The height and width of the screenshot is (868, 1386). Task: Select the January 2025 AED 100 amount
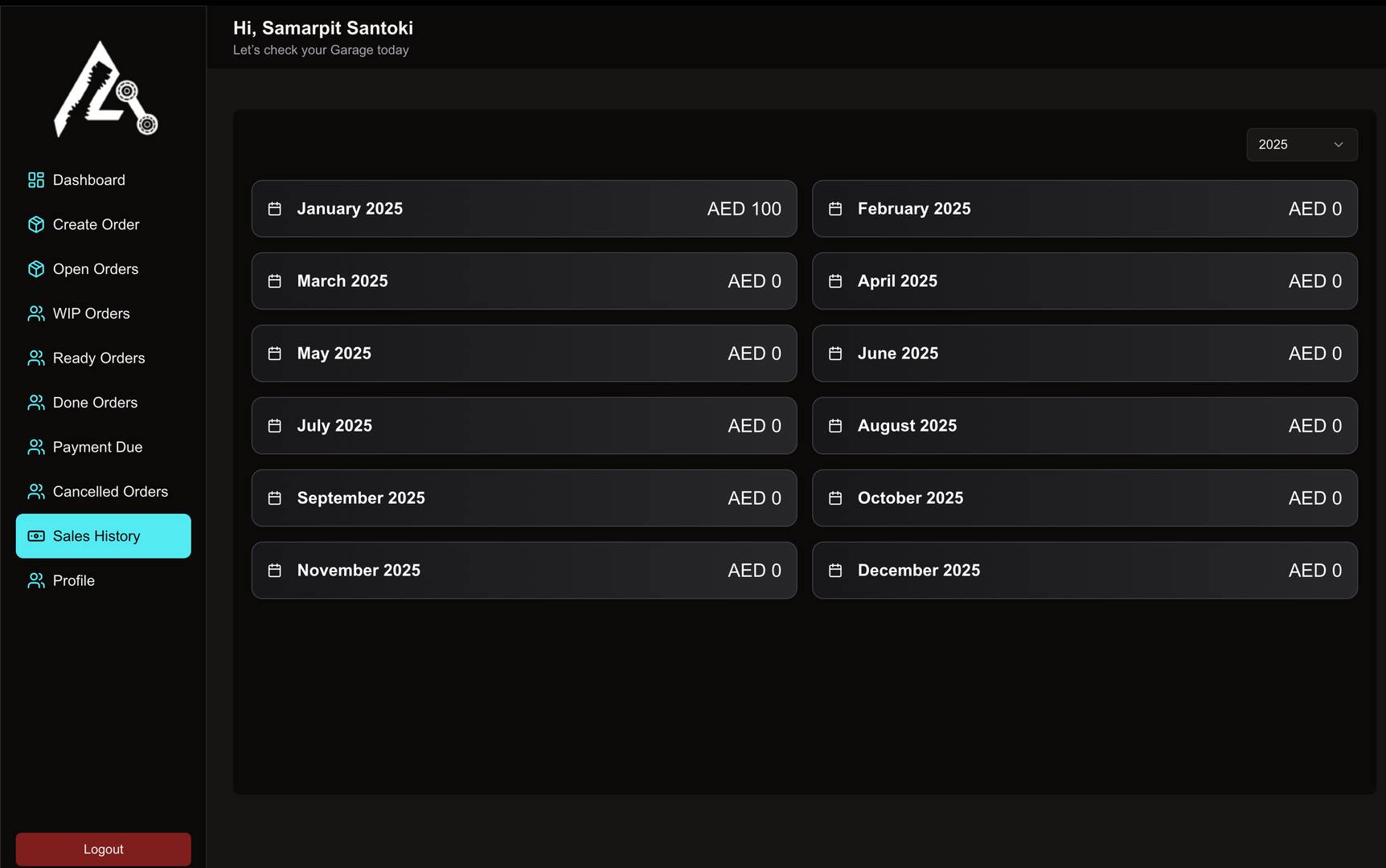pyautogui.click(x=744, y=209)
